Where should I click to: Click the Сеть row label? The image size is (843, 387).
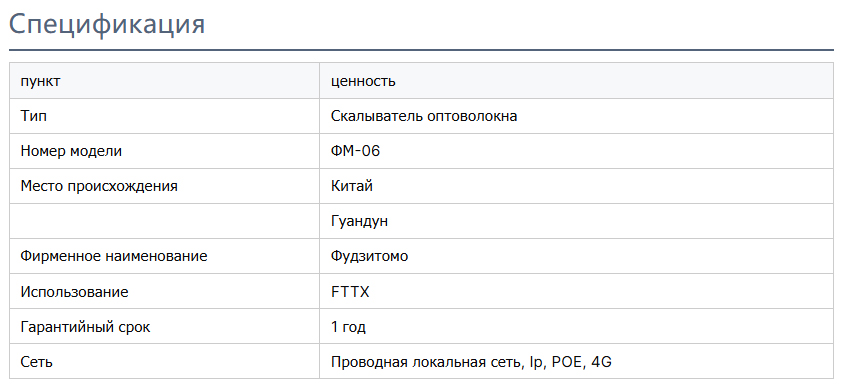[x=37, y=362]
